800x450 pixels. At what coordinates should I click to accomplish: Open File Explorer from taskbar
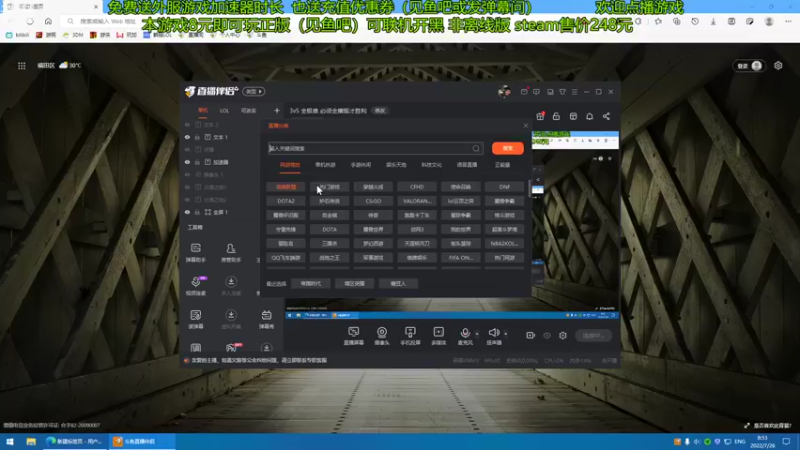point(31,441)
